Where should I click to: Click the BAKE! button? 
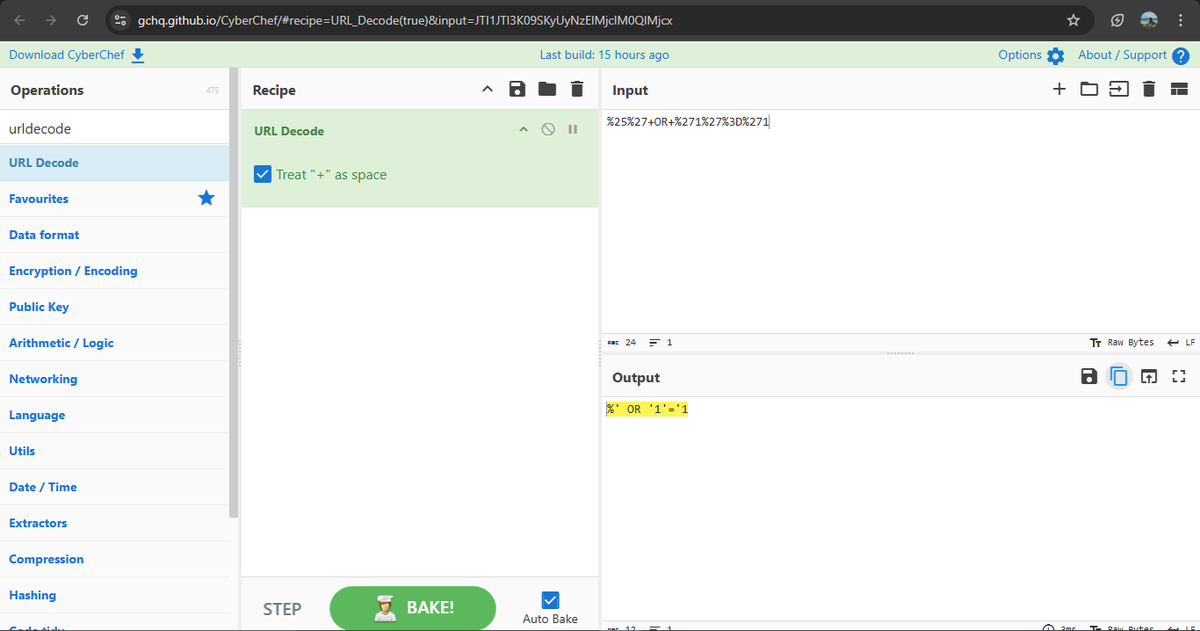pos(412,608)
